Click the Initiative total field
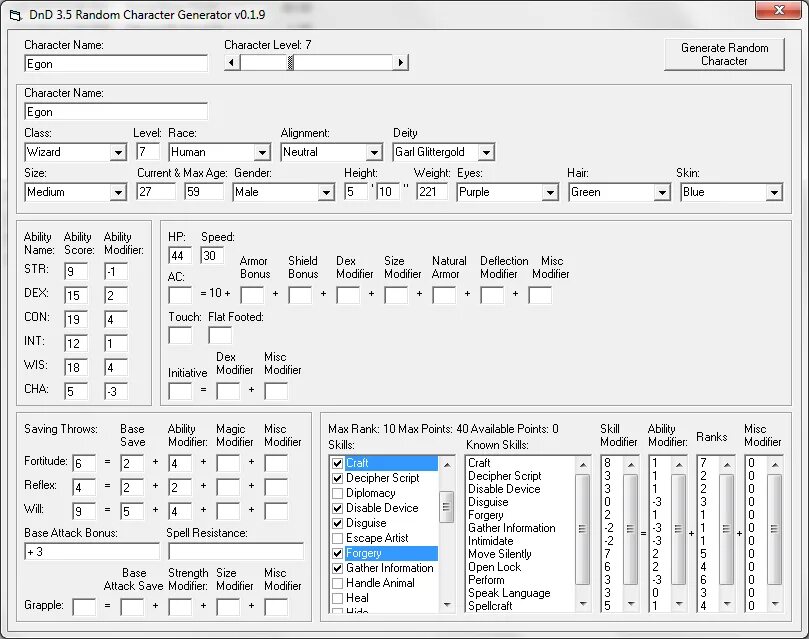This screenshot has width=809, height=639. click(x=180, y=391)
